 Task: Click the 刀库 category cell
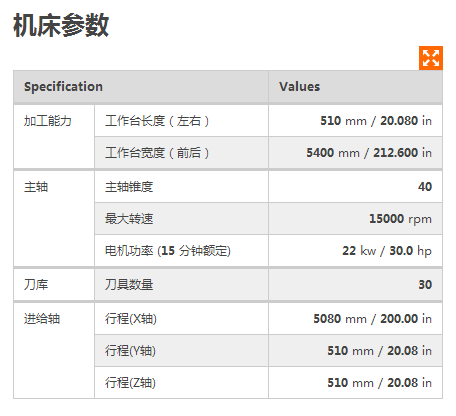coord(54,285)
